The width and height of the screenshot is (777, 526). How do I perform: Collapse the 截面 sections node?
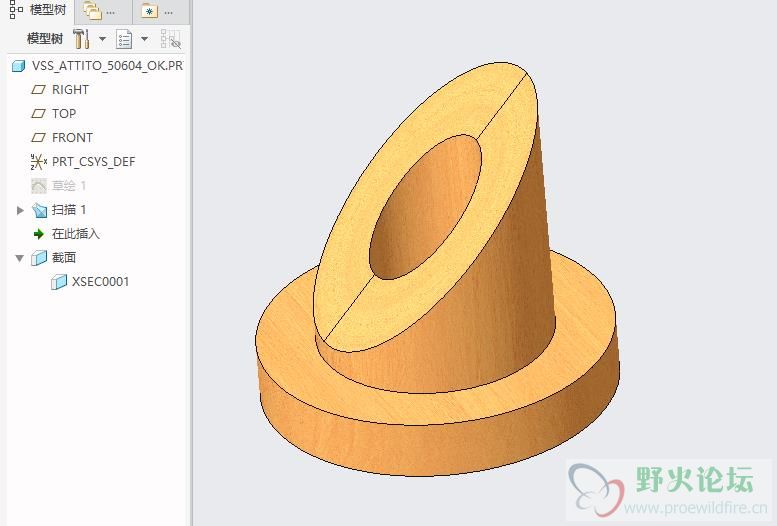pyautogui.click(x=20, y=258)
